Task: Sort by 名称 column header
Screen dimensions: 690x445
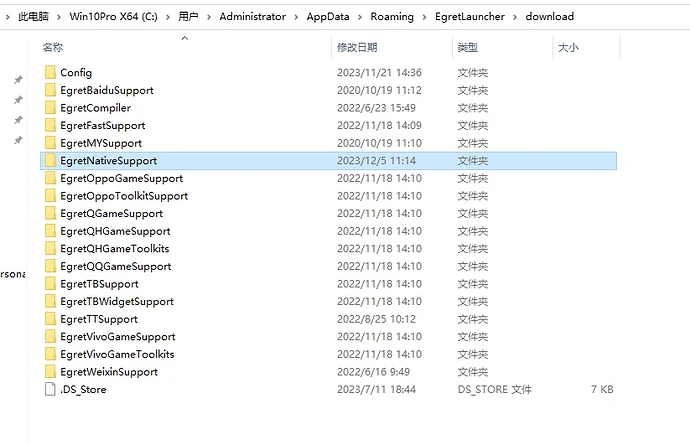Action: point(53,47)
